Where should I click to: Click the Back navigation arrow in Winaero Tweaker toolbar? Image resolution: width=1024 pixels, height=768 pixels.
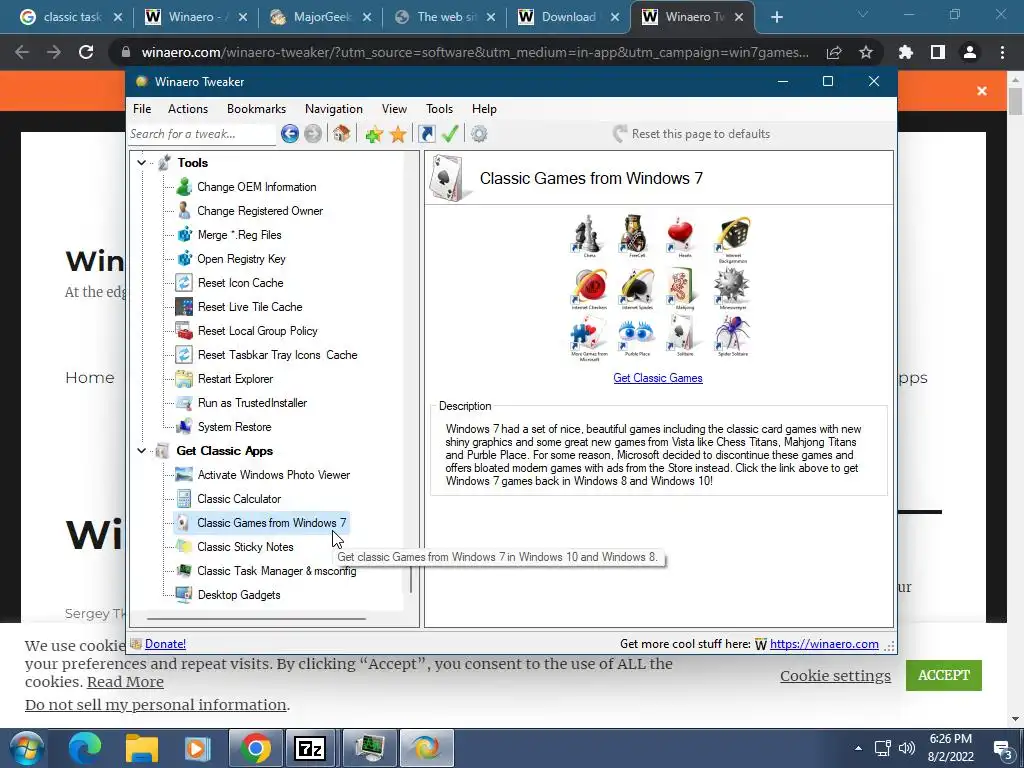click(x=290, y=134)
